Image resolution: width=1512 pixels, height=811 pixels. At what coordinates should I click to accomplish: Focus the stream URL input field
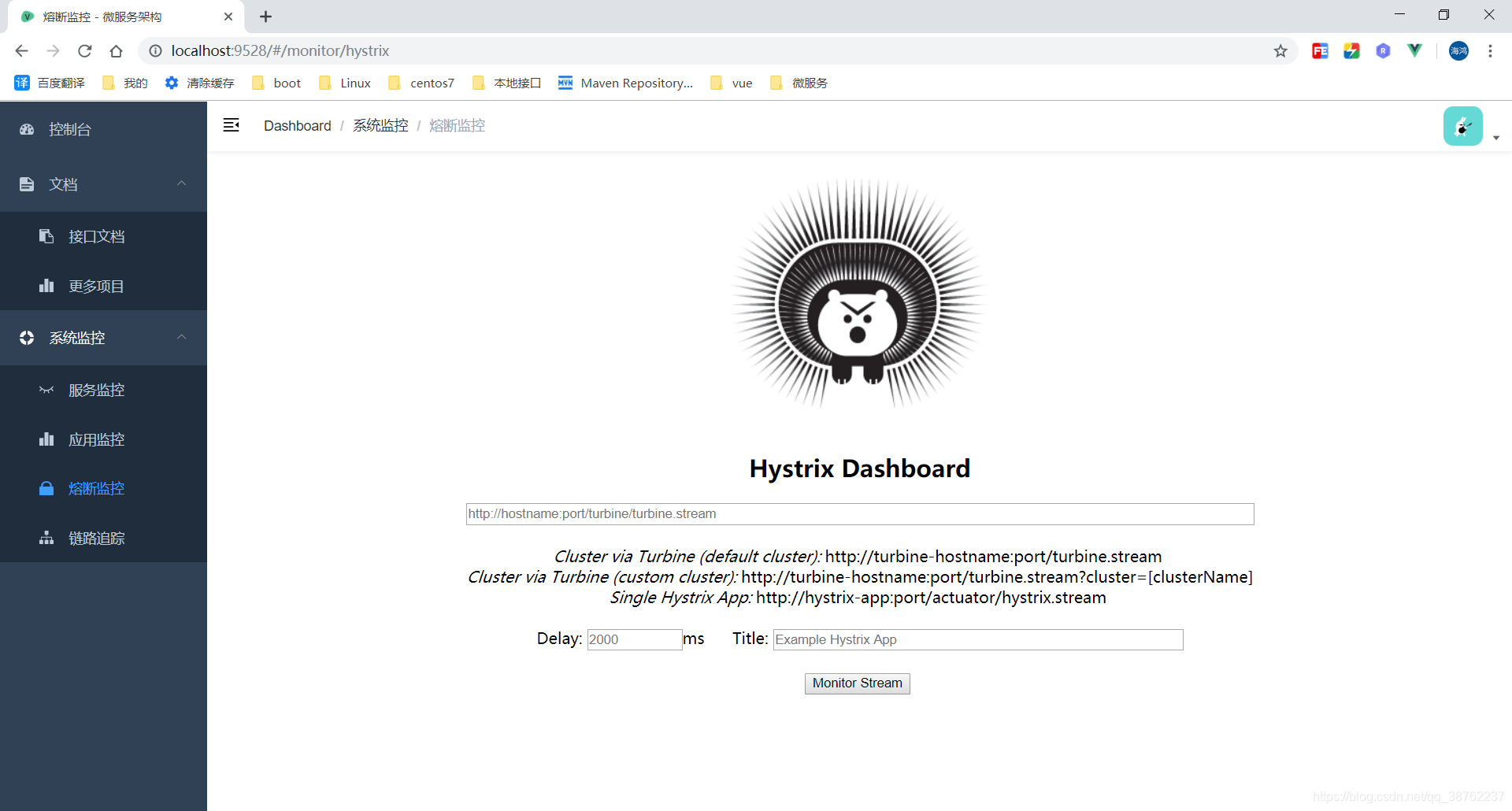860,514
